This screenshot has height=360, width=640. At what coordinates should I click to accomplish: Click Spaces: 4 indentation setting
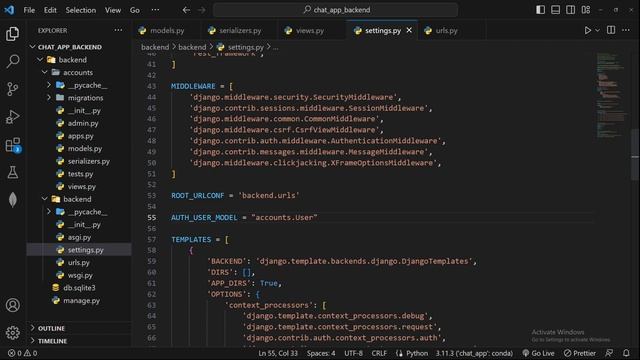point(321,353)
